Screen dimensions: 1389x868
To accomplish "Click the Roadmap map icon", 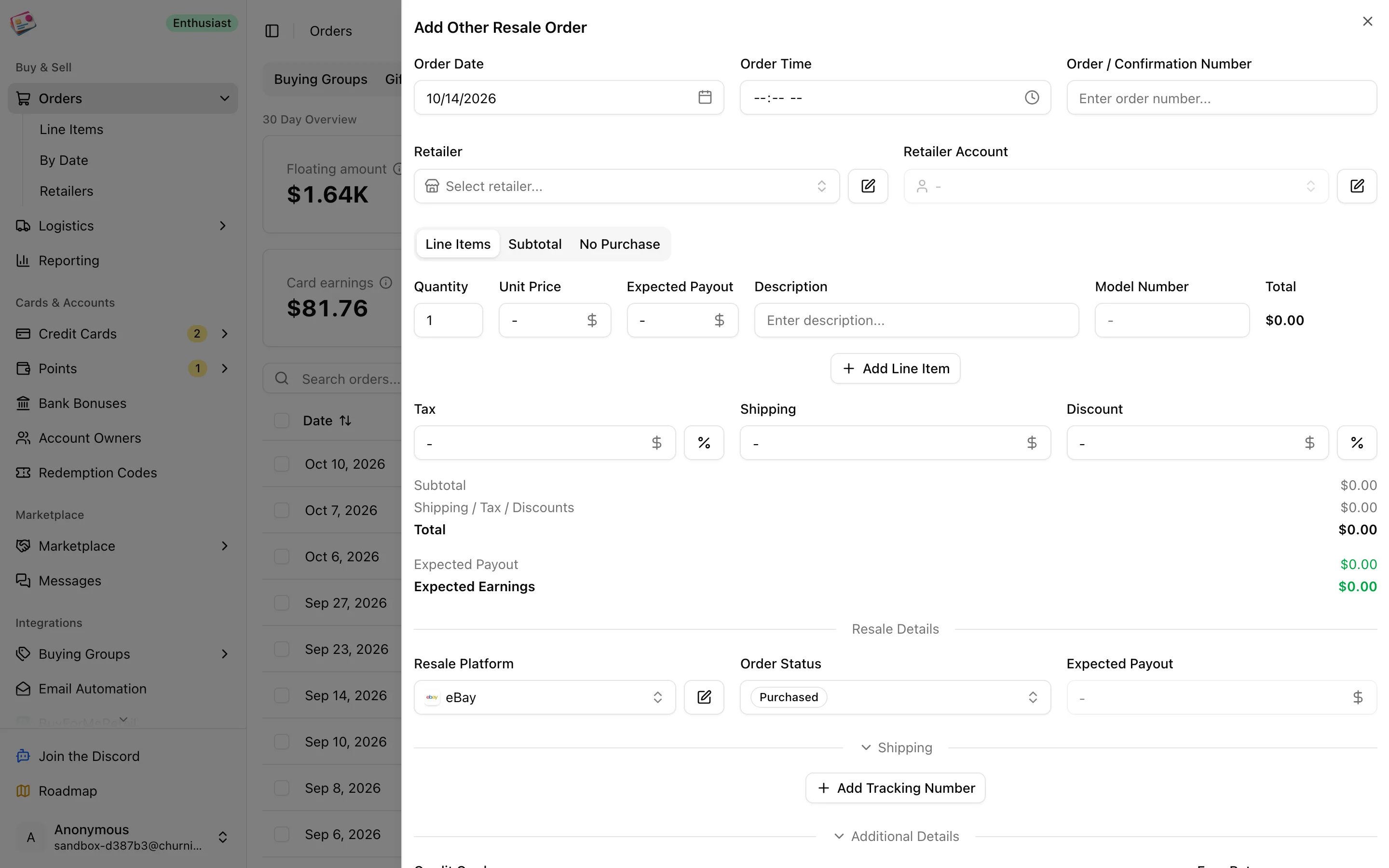I will [23, 791].
